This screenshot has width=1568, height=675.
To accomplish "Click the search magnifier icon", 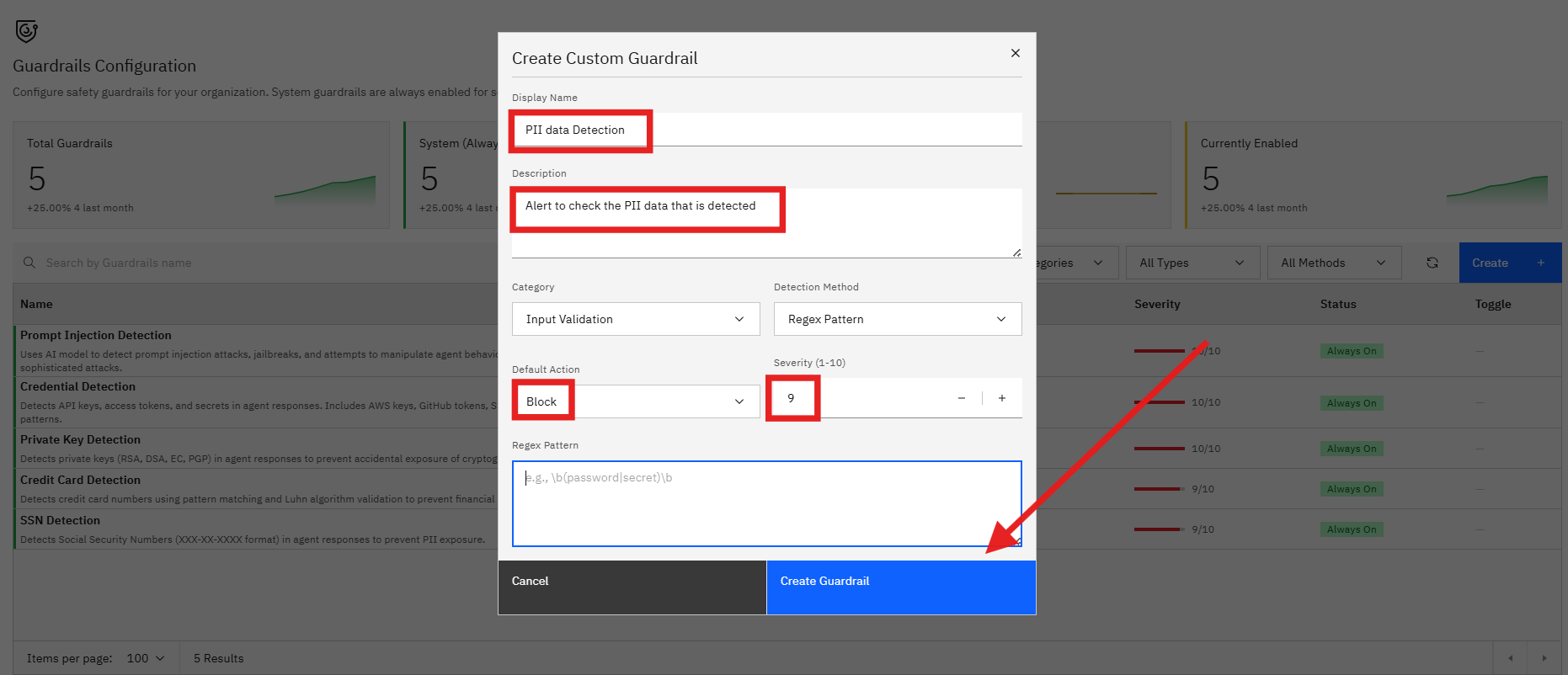I will [29, 263].
